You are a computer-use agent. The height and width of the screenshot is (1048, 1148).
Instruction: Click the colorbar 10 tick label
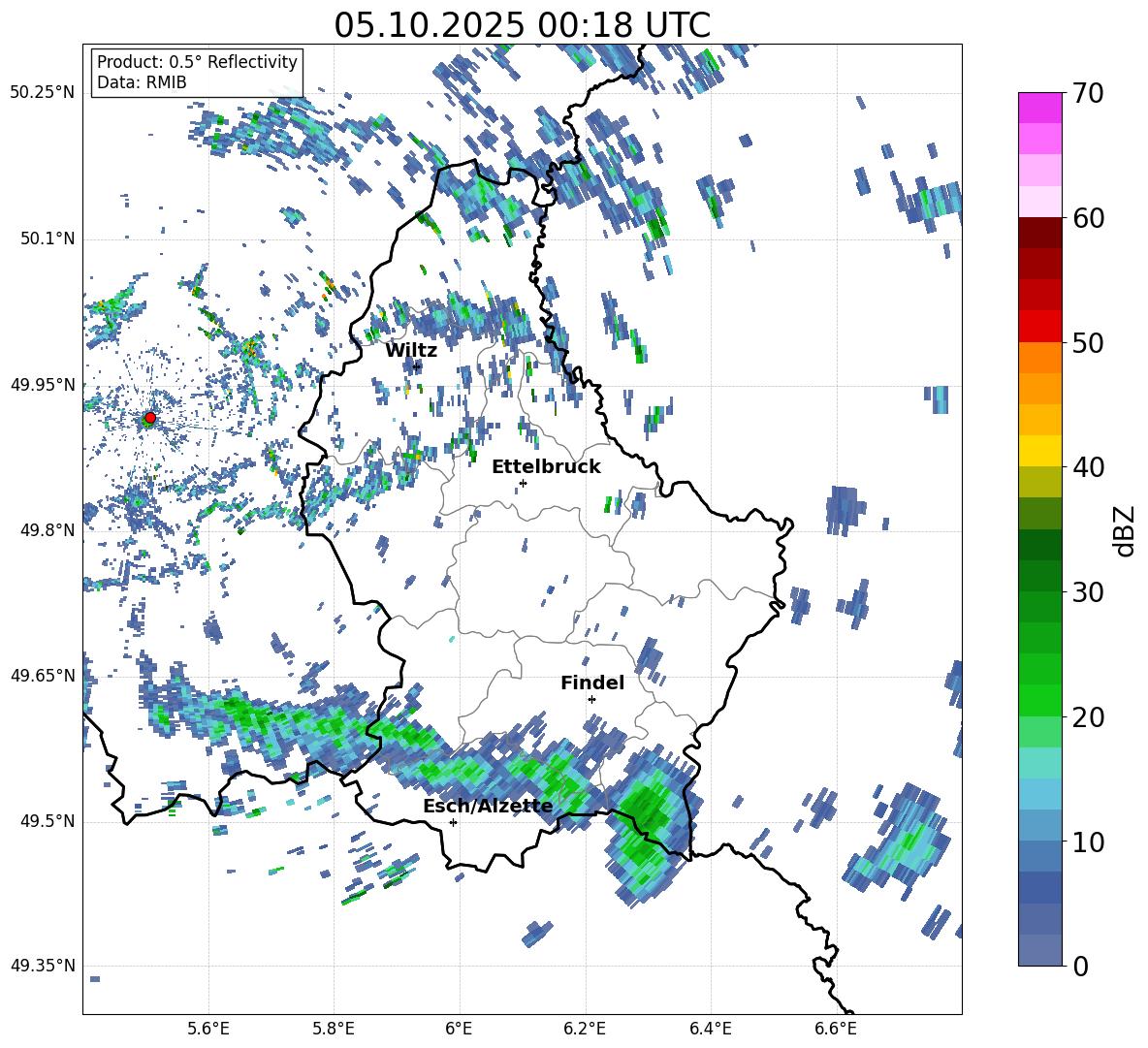[x=1088, y=842]
